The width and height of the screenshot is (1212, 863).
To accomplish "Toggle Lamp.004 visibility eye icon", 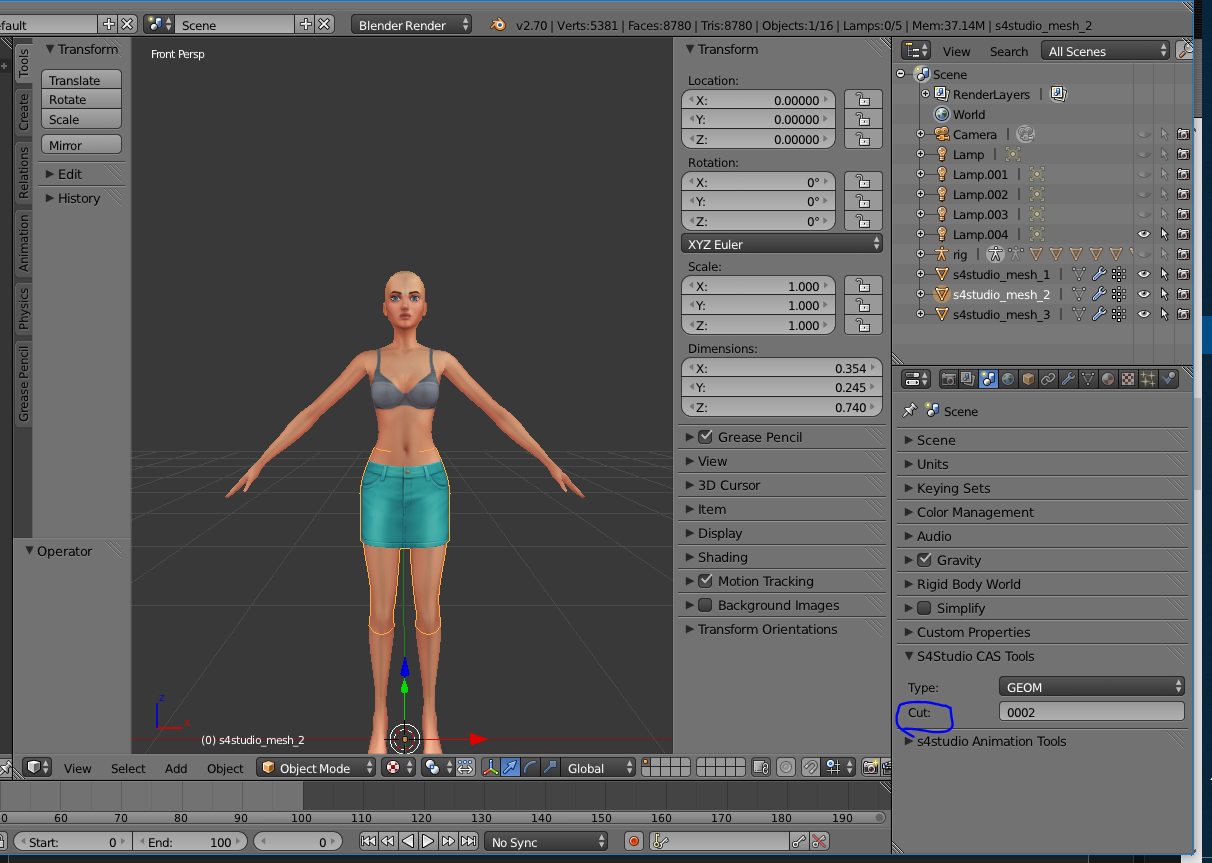I will click(1144, 234).
